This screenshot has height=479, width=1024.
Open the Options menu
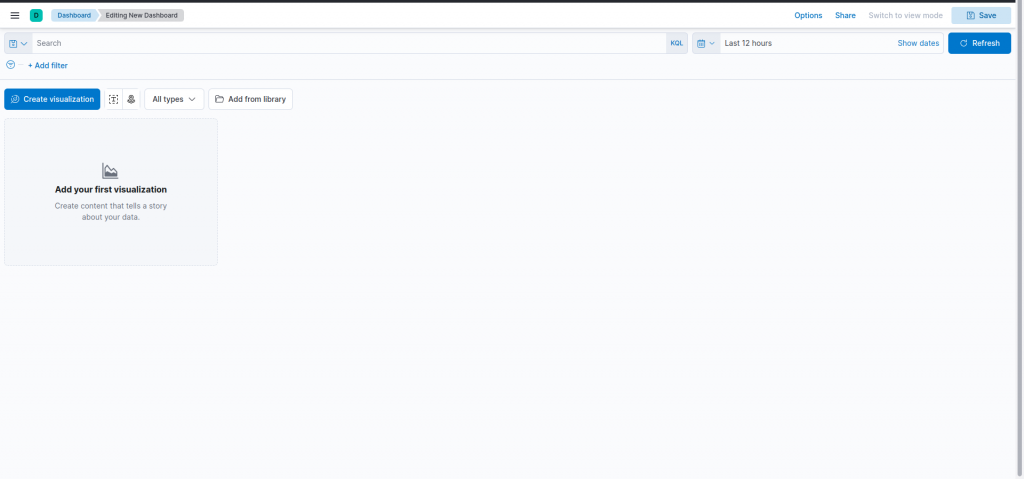[x=808, y=15]
